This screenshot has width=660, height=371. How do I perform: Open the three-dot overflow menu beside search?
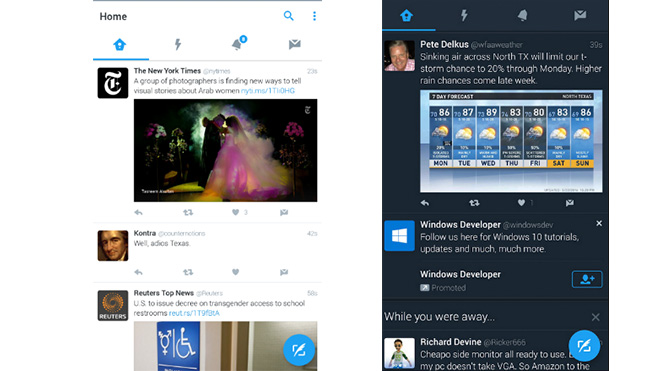(314, 16)
